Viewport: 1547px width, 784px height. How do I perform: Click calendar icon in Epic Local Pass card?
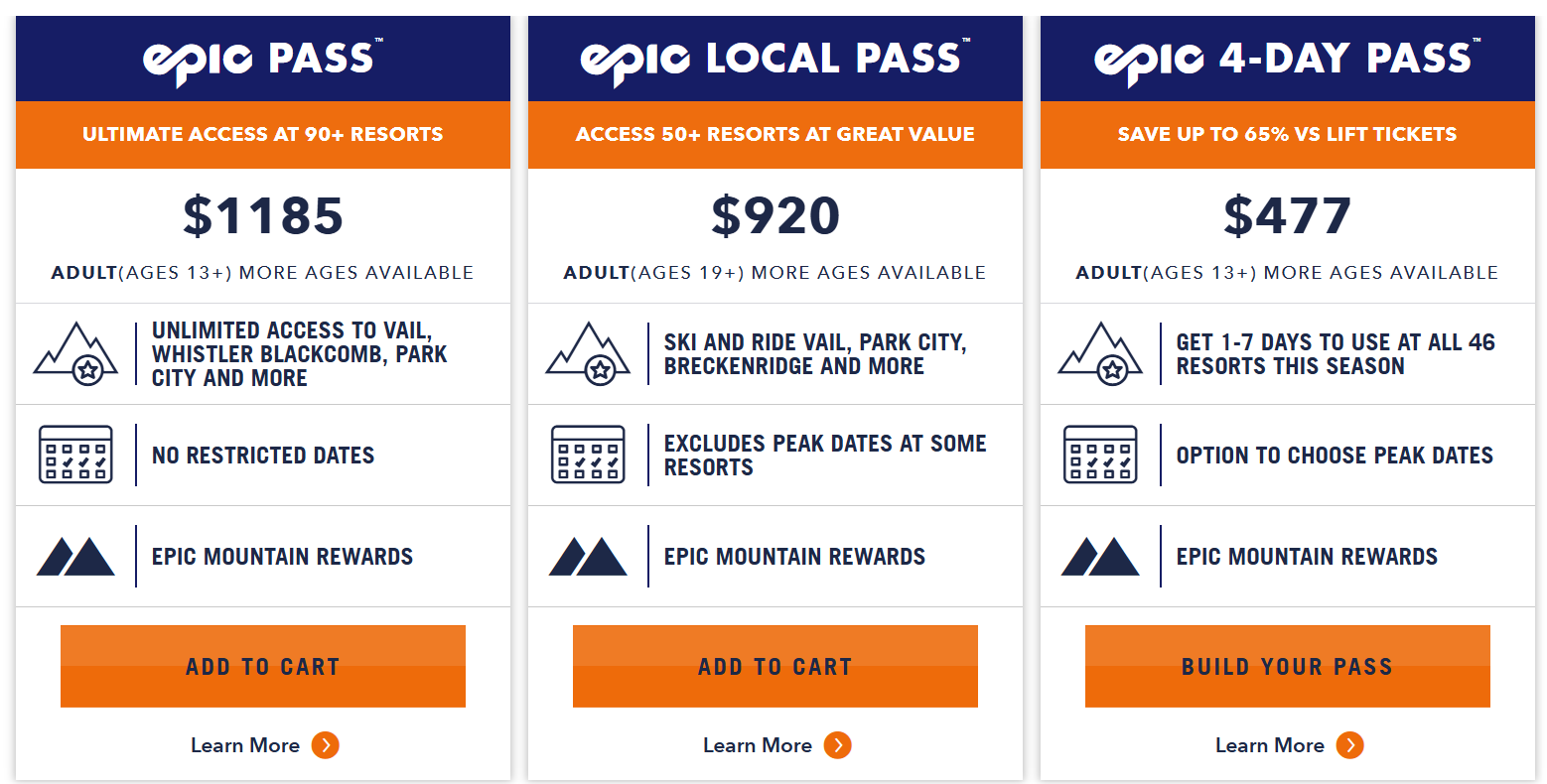pyautogui.click(x=588, y=455)
